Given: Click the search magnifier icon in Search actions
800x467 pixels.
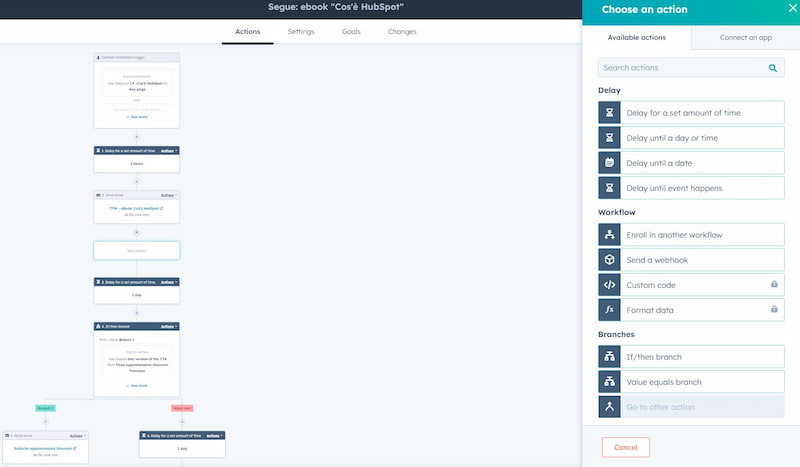Looking at the screenshot, I should tap(773, 68).
